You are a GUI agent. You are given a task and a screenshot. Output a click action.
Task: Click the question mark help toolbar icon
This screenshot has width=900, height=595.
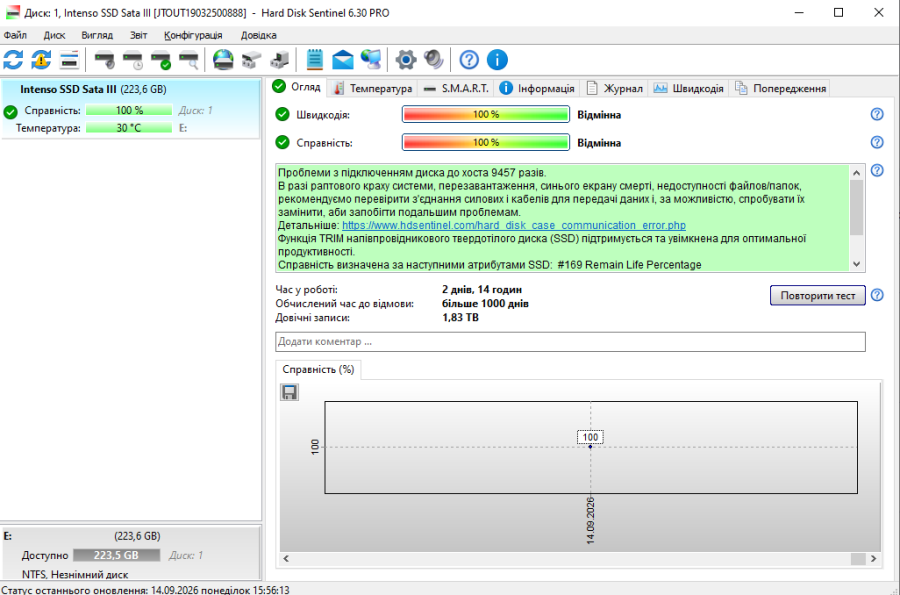coord(469,60)
